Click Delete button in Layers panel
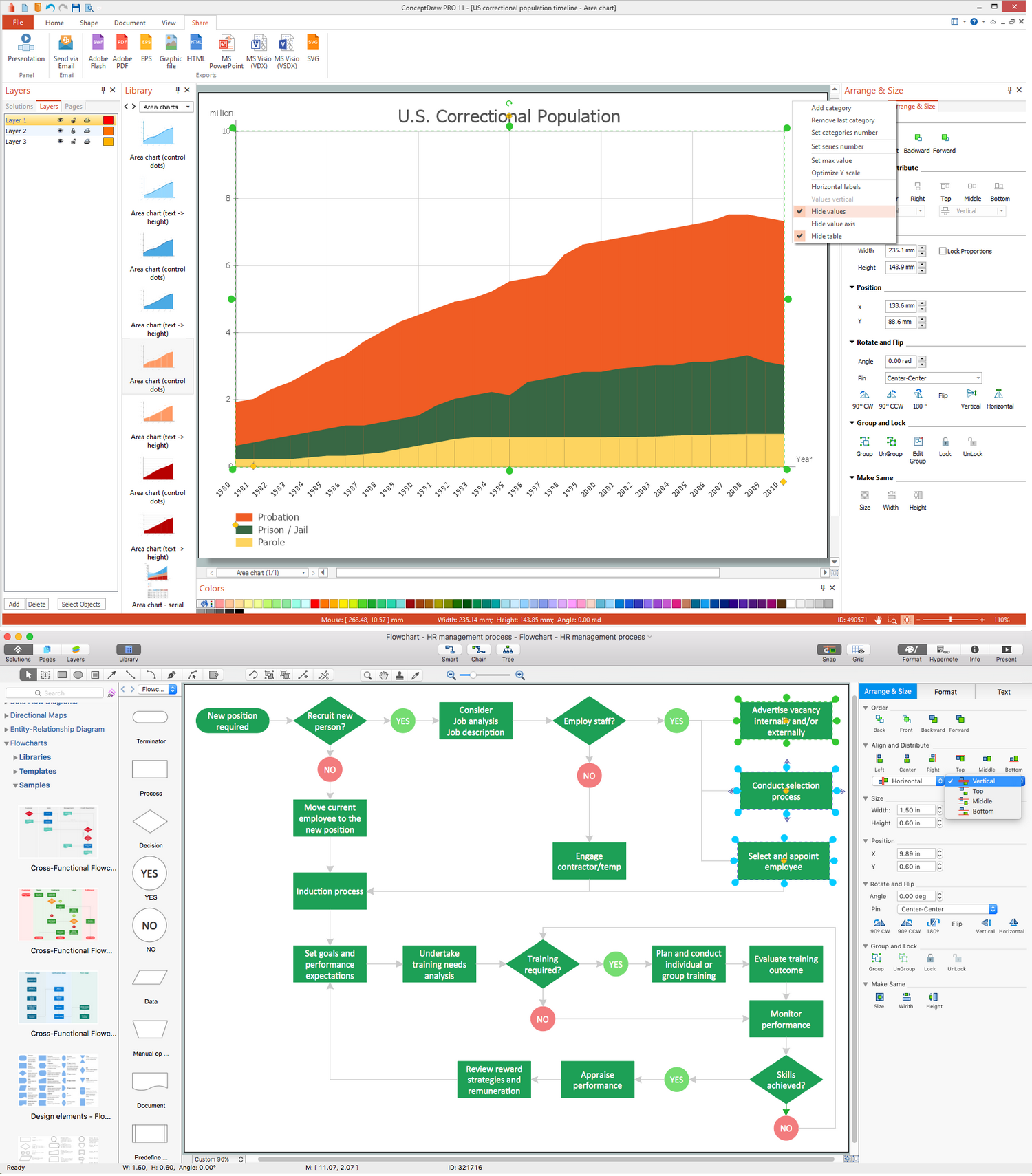 [x=37, y=605]
